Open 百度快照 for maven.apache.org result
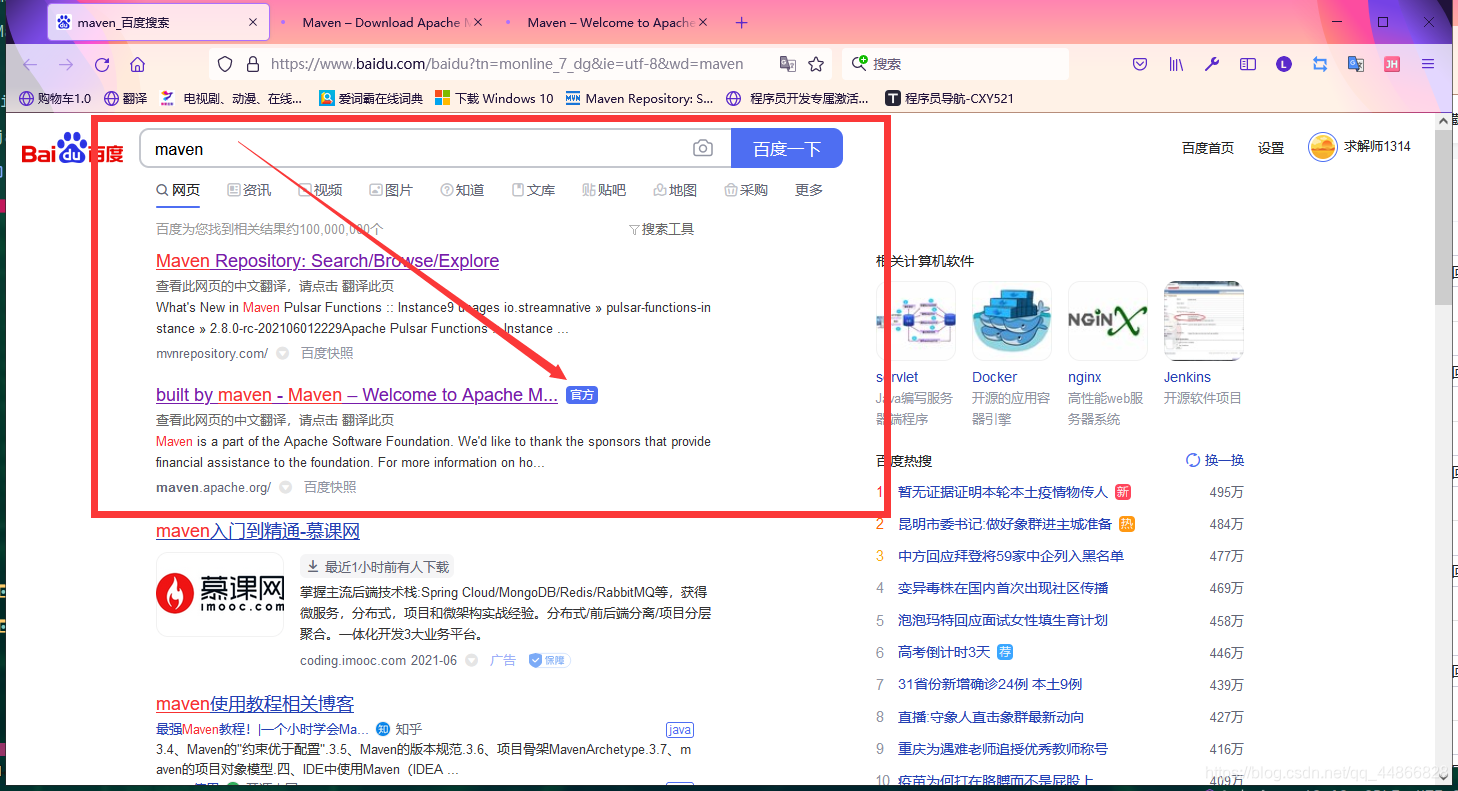This screenshot has width=1458, height=791. 330,487
